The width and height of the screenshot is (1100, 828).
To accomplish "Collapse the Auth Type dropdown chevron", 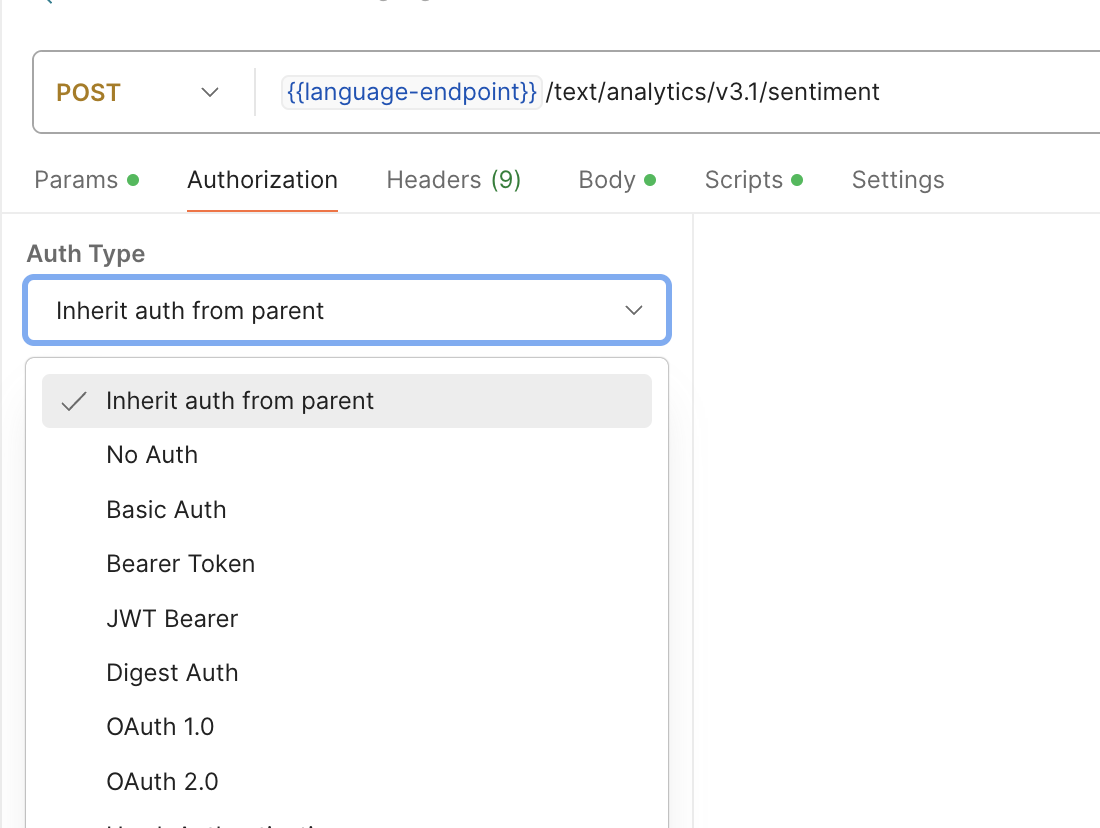I will coord(634,311).
